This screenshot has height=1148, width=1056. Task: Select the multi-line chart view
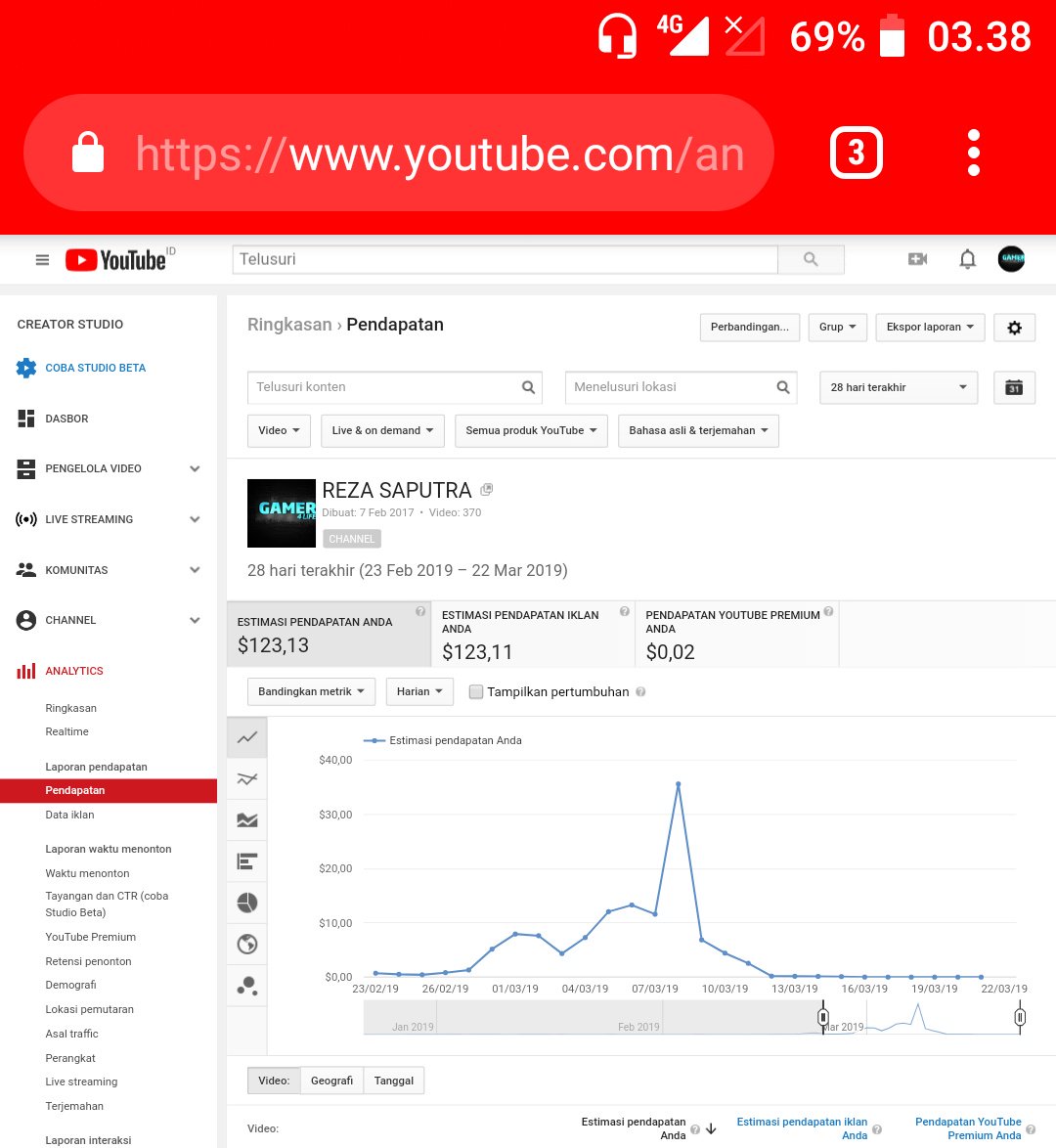pos(247,779)
